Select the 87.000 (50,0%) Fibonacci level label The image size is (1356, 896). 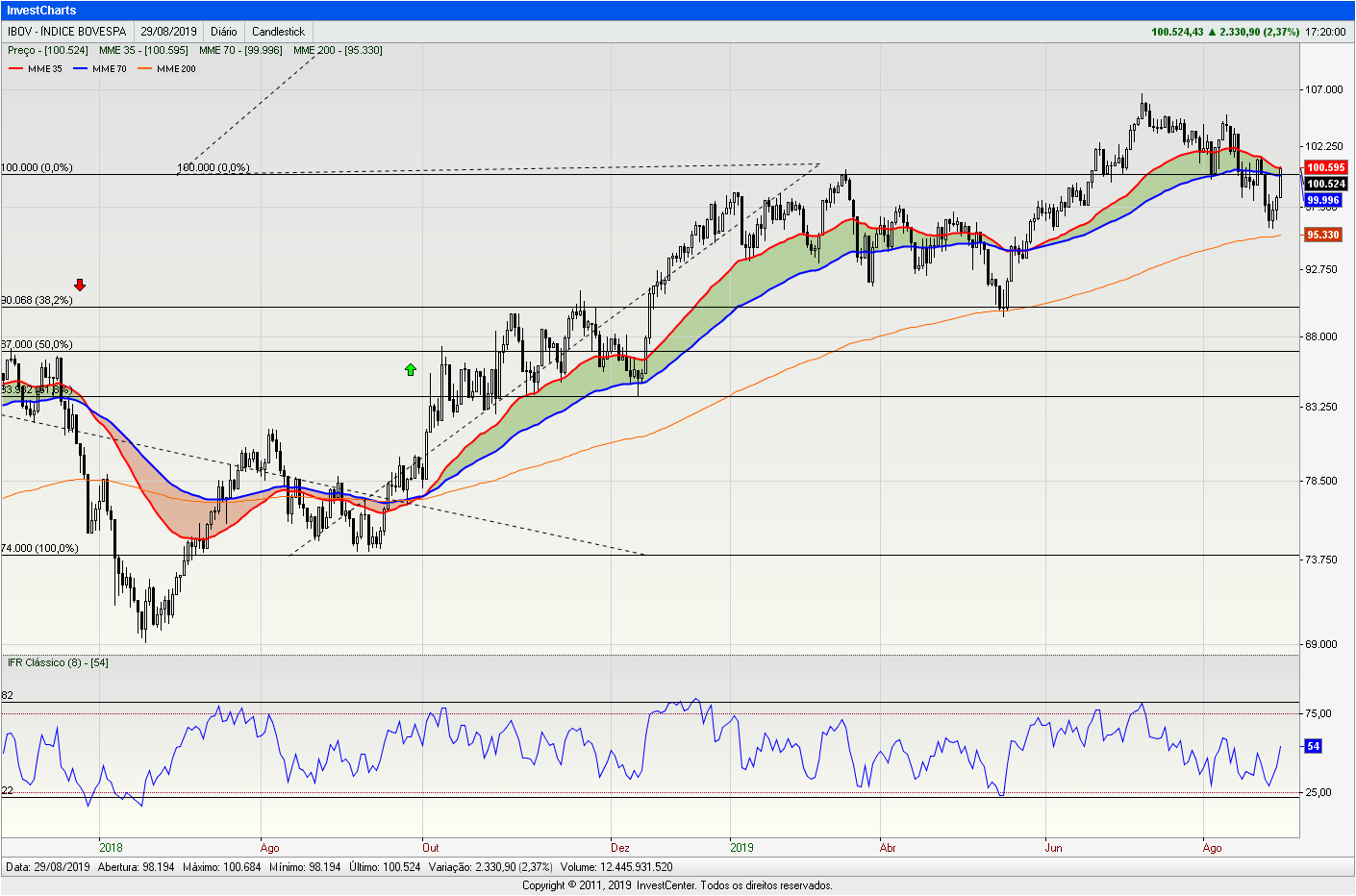tap(37, 344)
